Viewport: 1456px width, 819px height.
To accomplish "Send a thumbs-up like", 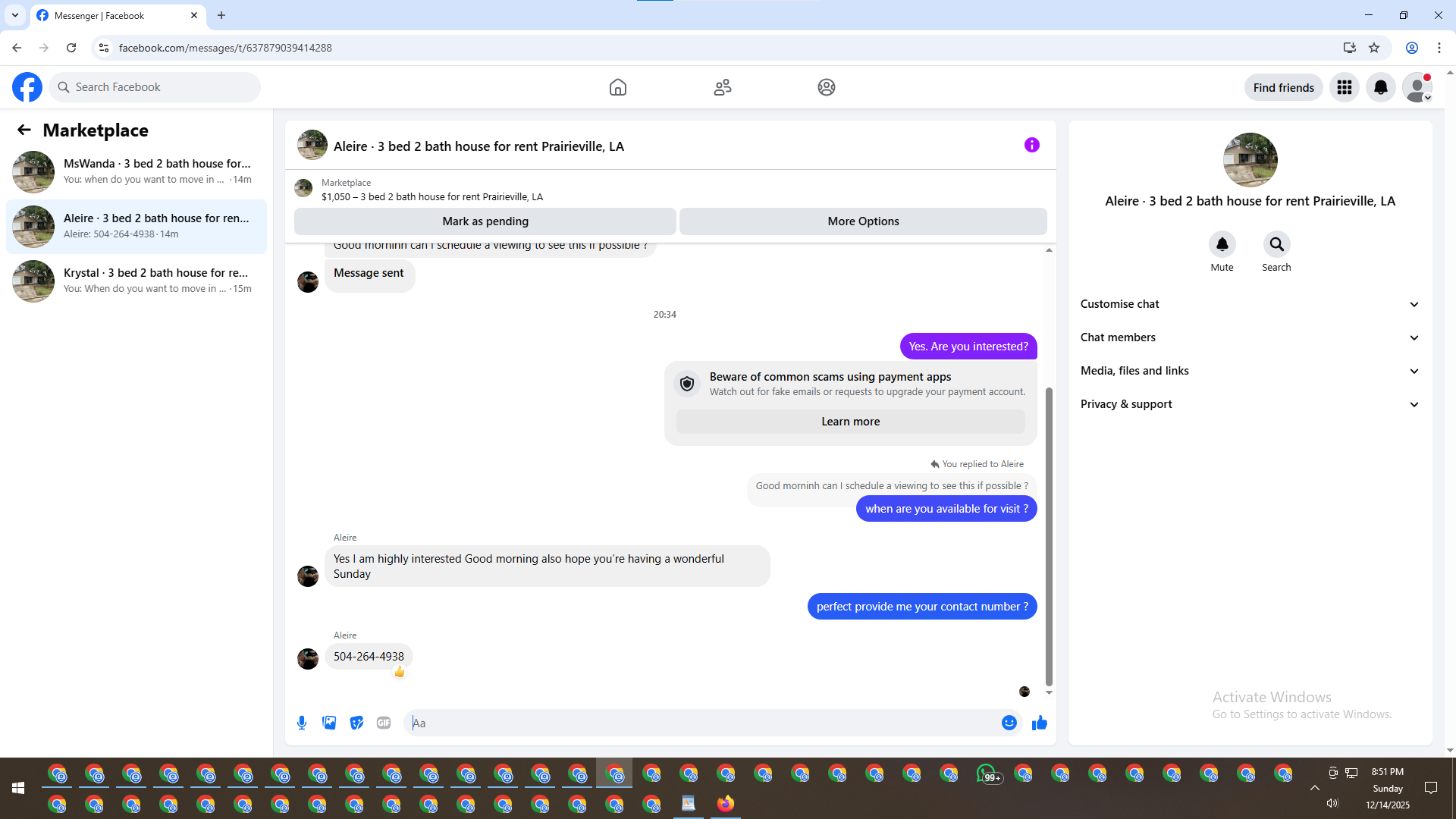I will coord(1039,723).
